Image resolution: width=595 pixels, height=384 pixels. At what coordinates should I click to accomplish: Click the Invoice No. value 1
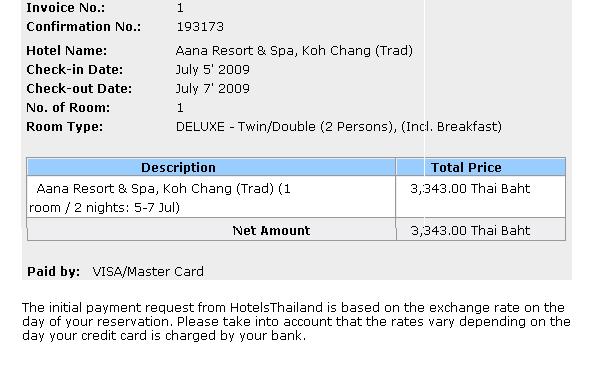pyautogui.click(x=180, y=8)
